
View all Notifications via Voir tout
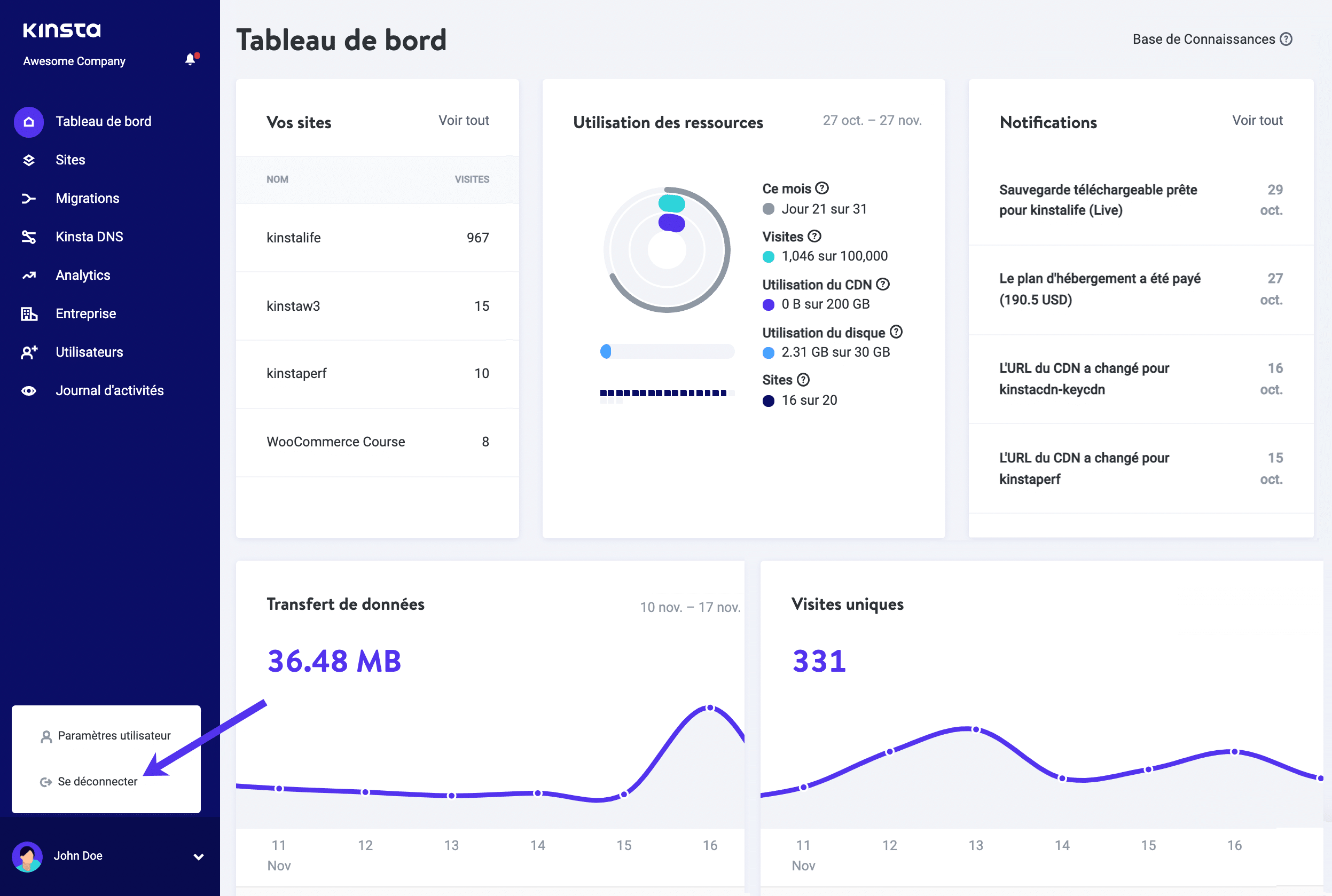1257,121
